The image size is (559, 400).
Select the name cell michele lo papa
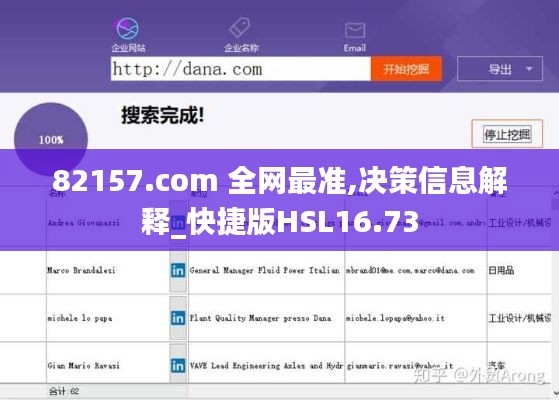pyautogui.click(x=107, y=318)
